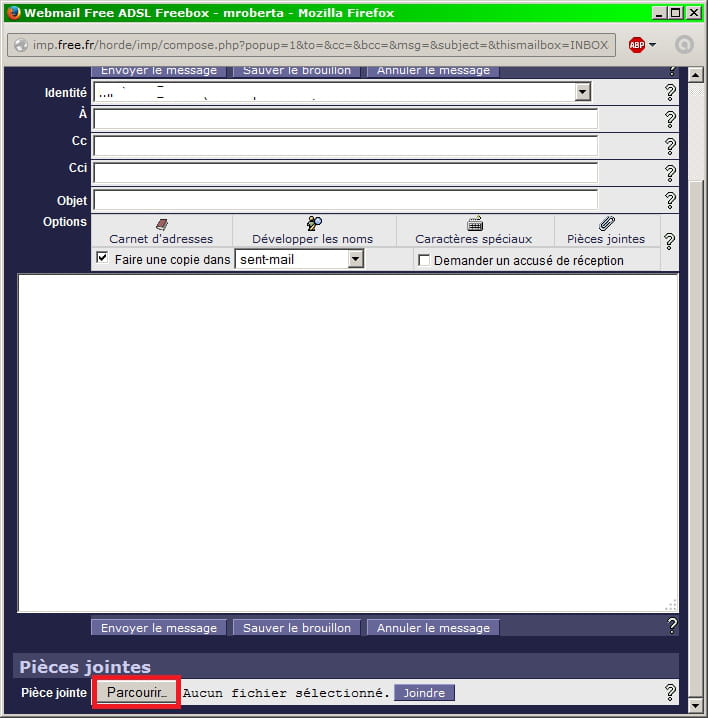Click Parcourir to browse for file
708x718 pixels.
pos(136,692)
